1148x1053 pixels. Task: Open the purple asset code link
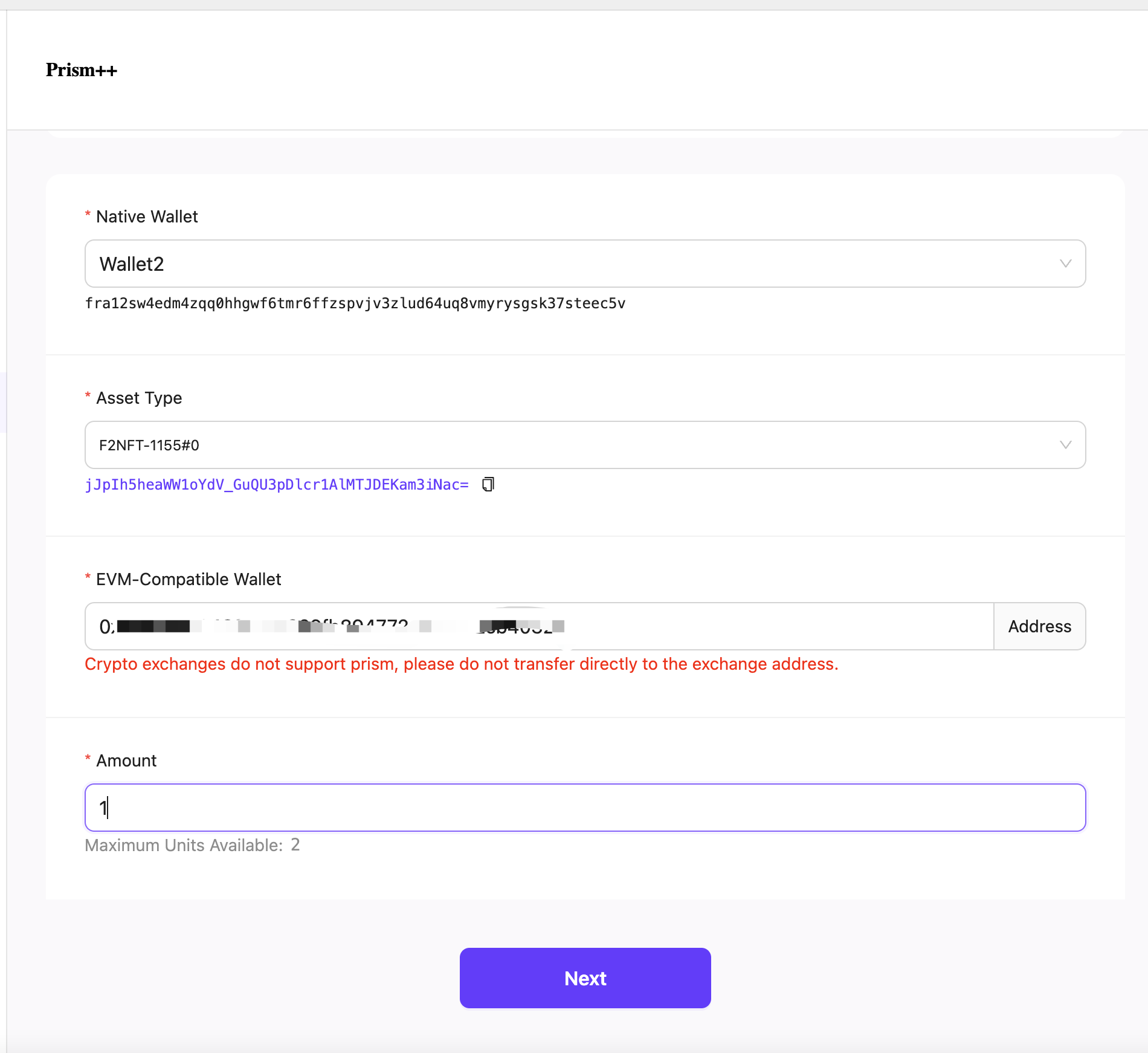[277, 485]
